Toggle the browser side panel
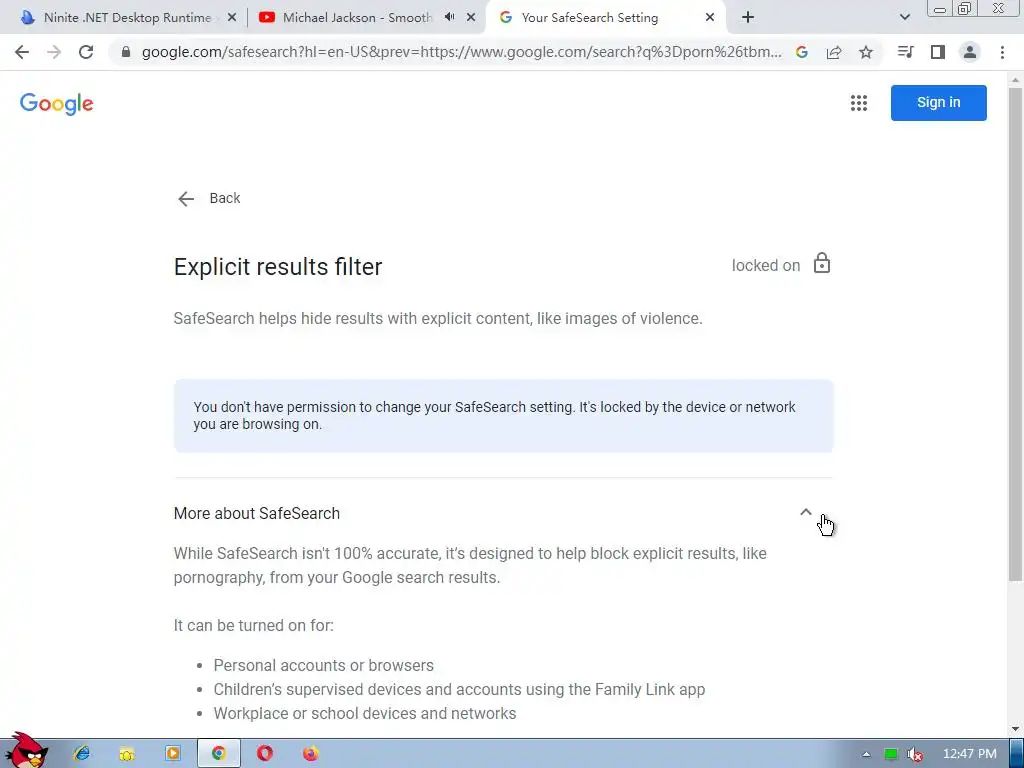 pyautogui.click(x=938, y=52)
